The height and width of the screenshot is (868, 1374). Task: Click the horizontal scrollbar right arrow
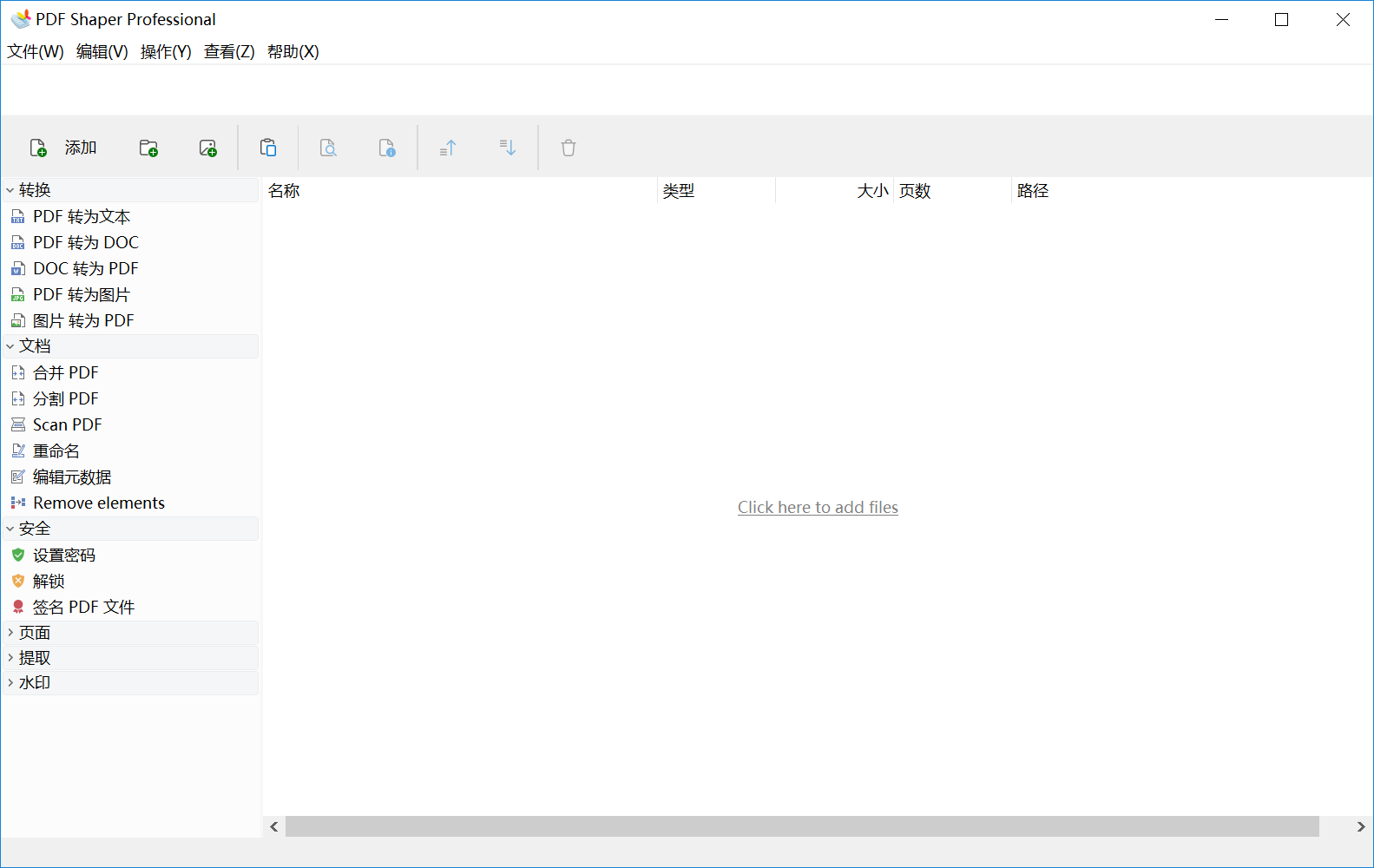coord(1361,827)
